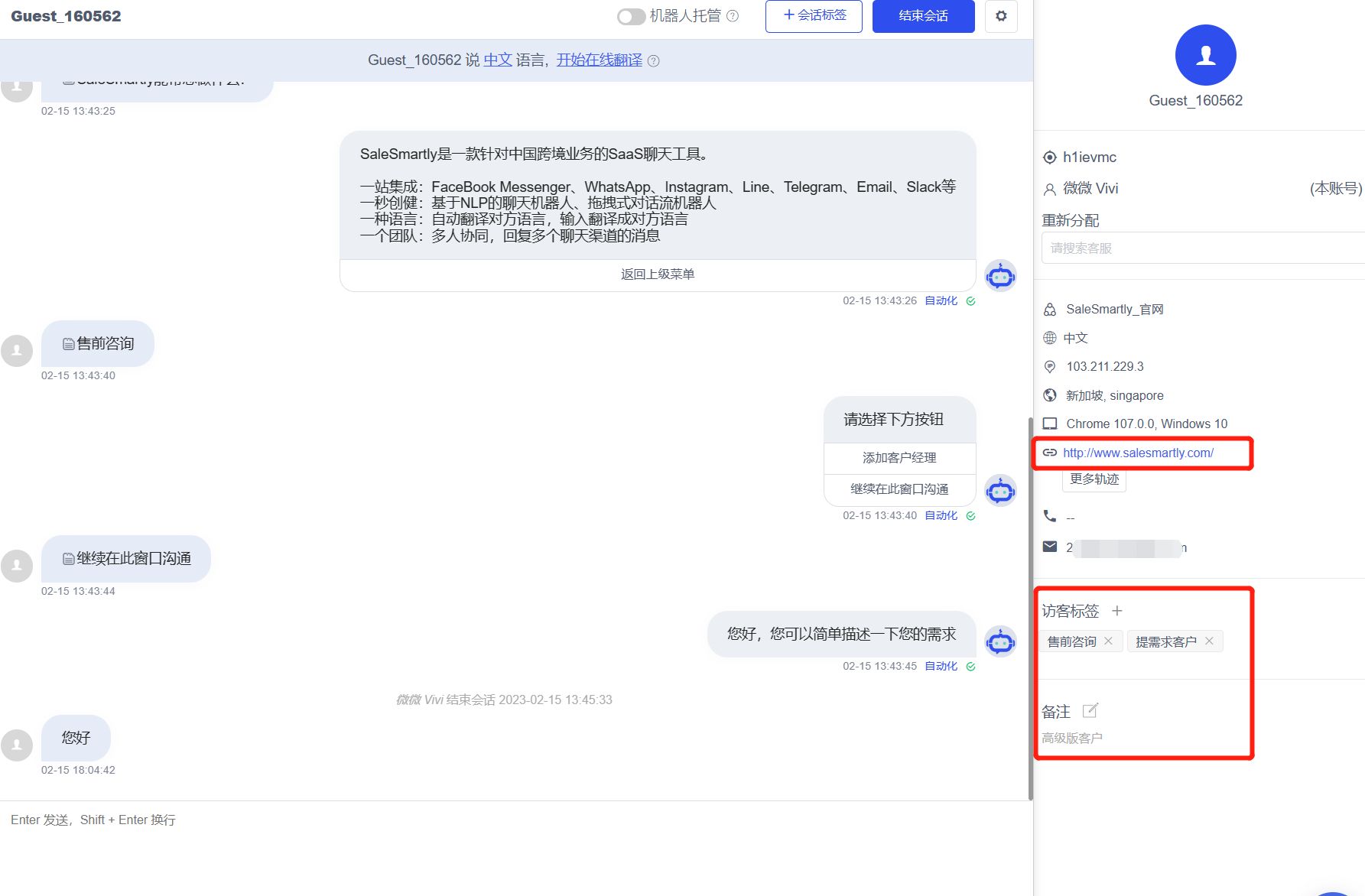
Task: Start online translation via 开始在线翻译 link
Action: point(600,60)
